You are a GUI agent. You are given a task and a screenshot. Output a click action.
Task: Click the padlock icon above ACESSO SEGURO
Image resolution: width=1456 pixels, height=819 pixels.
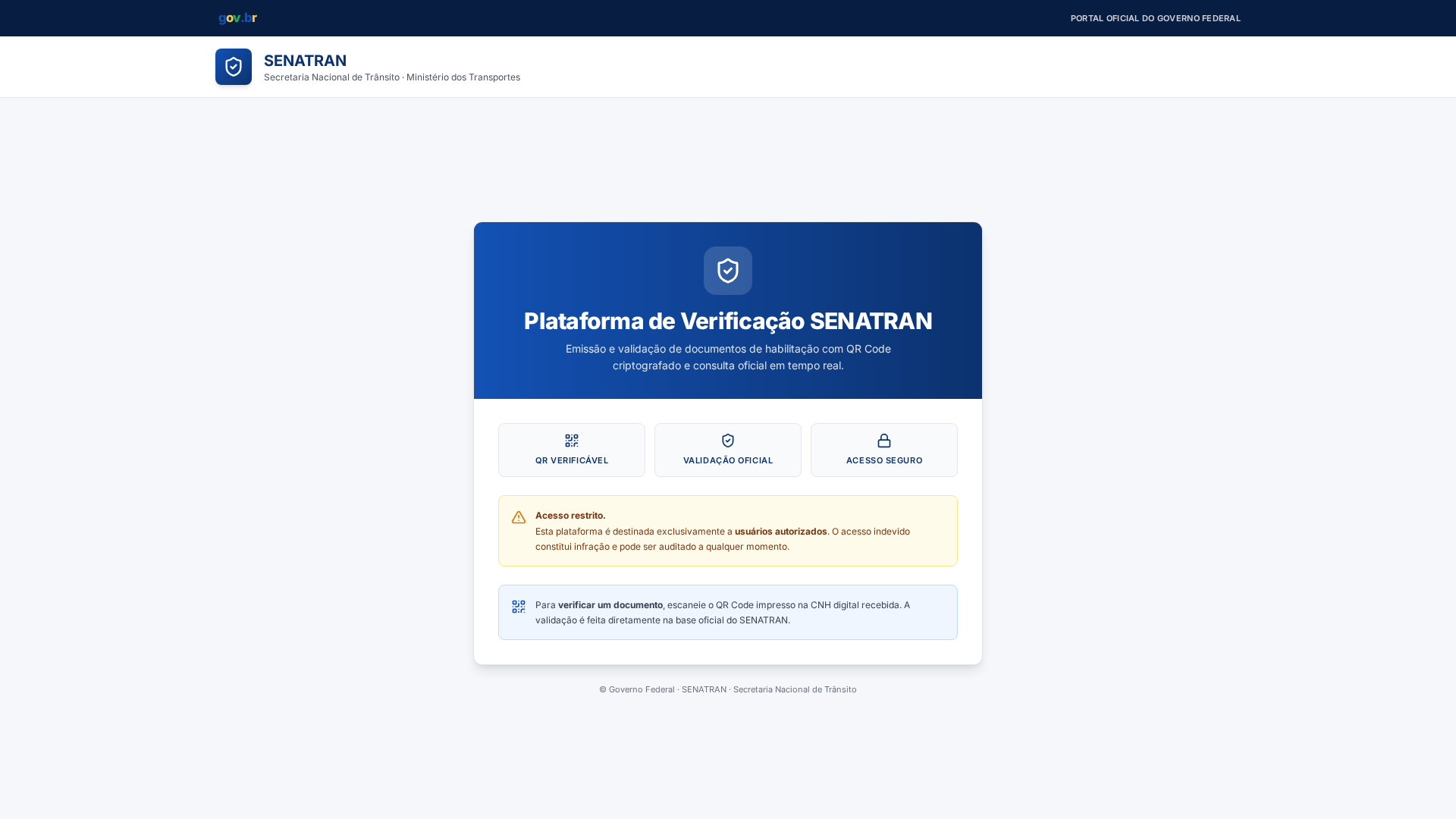[x=884, y=441]
